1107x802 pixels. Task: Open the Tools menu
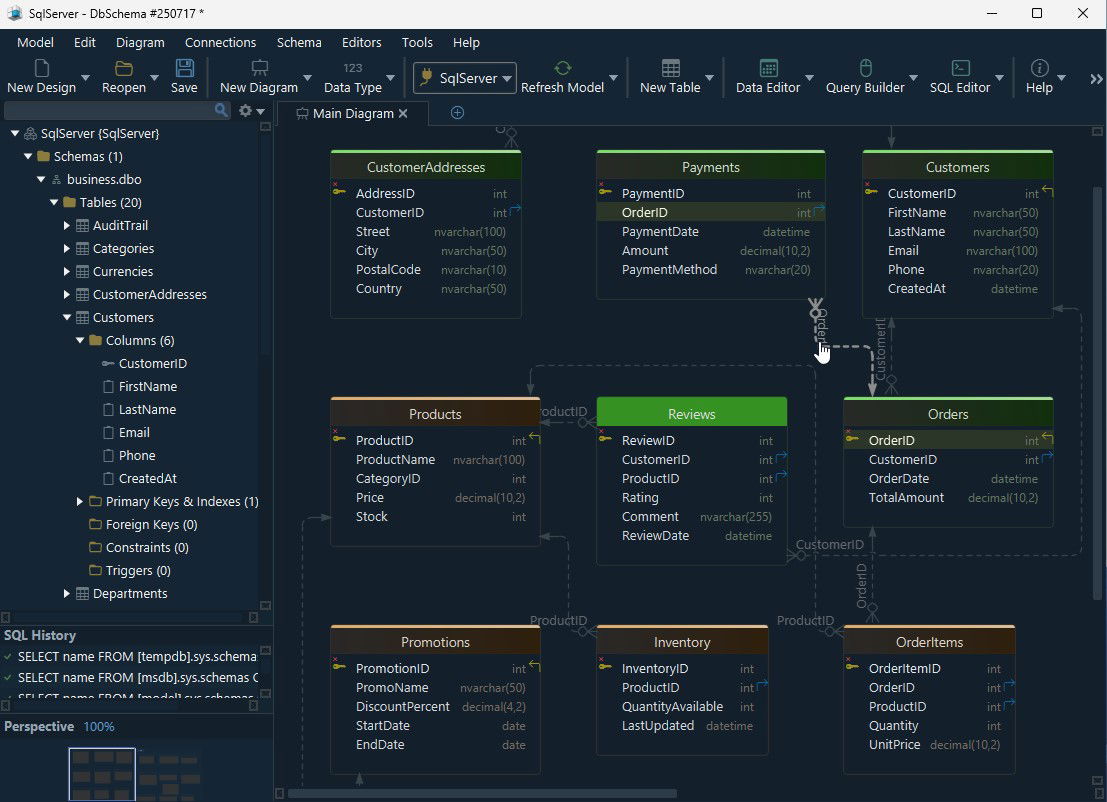coord(417,42)
